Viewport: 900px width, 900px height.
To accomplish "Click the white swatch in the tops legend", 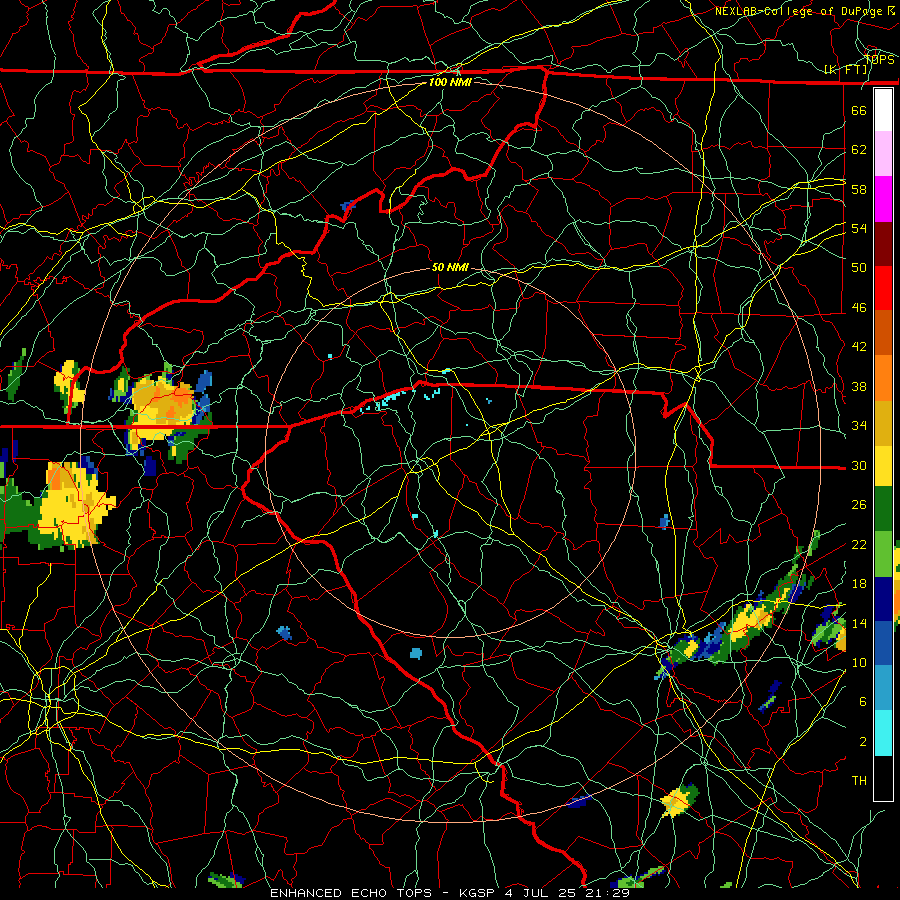I will click(883, 110).
